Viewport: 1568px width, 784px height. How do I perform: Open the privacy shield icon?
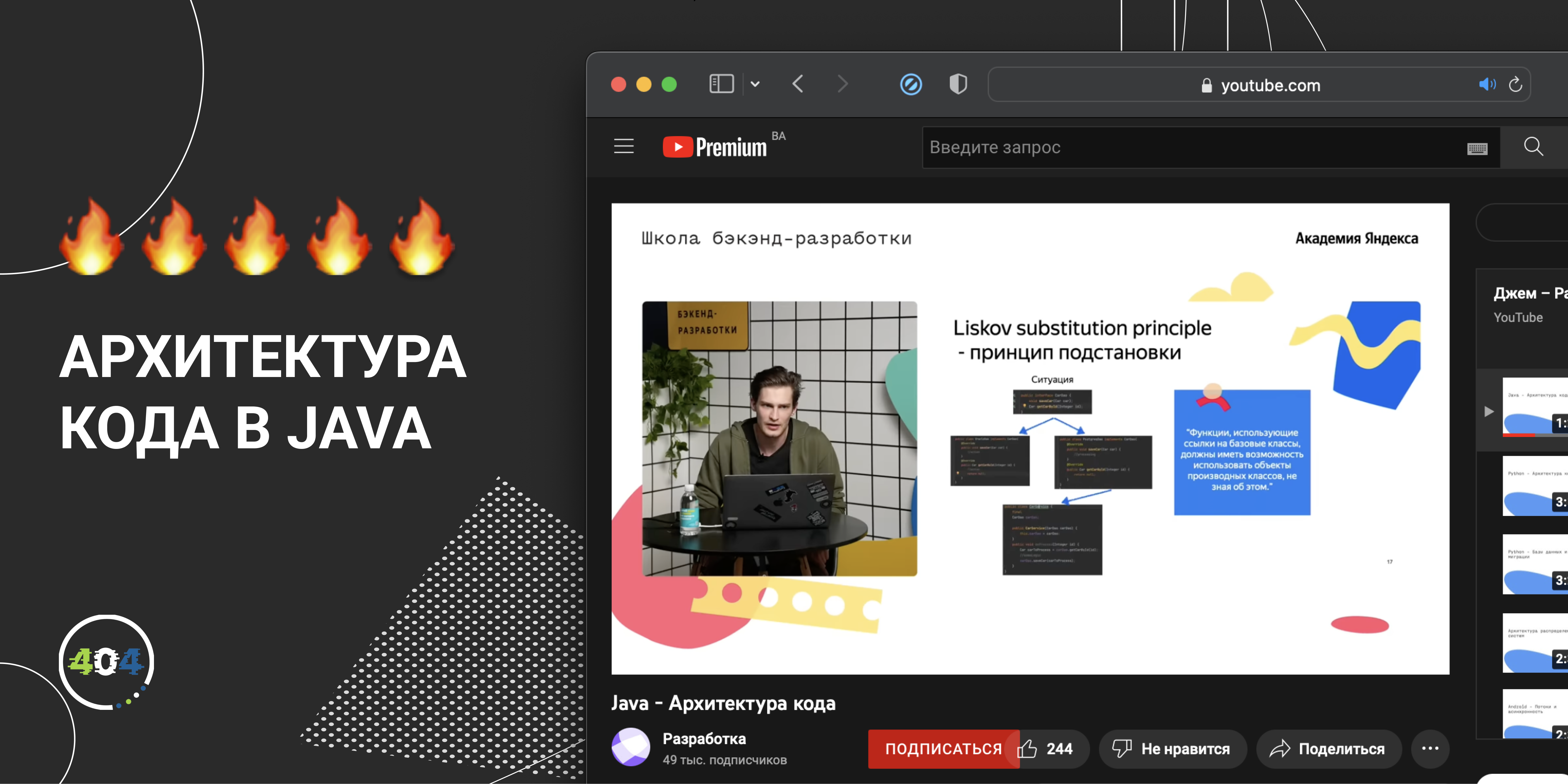[958, 84]
